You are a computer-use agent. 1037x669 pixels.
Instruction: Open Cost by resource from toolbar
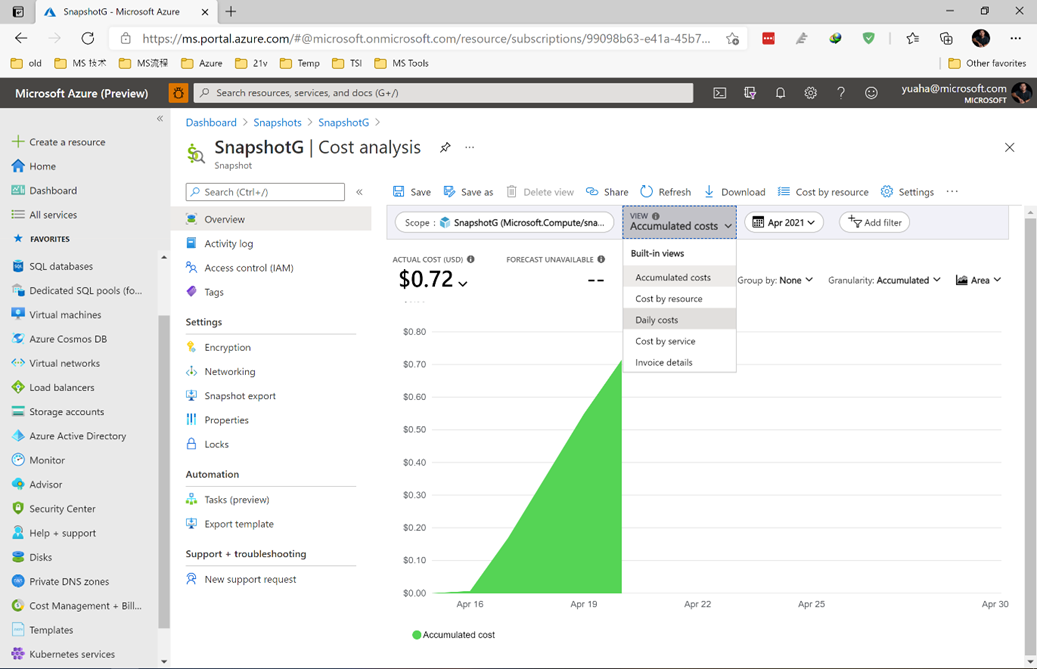click(823, 192)
